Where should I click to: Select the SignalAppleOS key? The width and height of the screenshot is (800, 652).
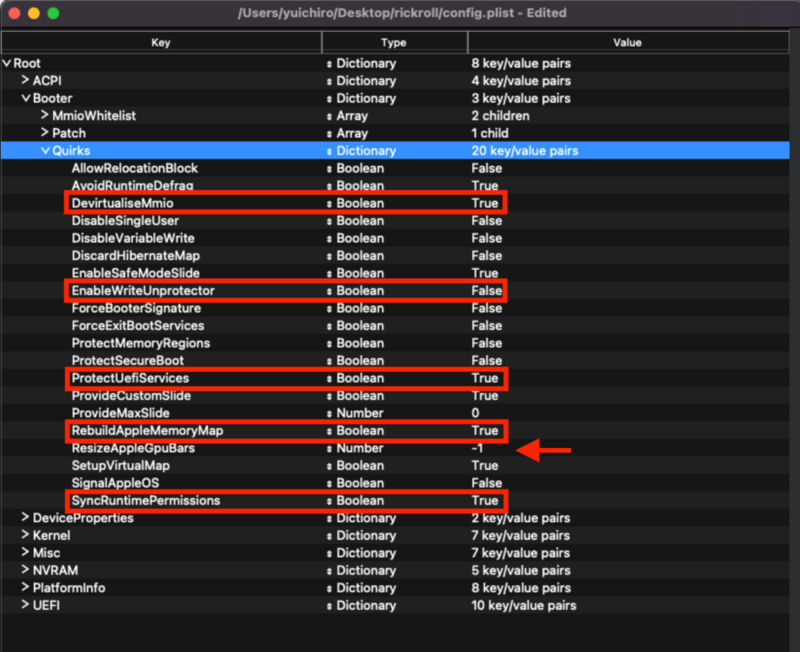coord(115,483)
